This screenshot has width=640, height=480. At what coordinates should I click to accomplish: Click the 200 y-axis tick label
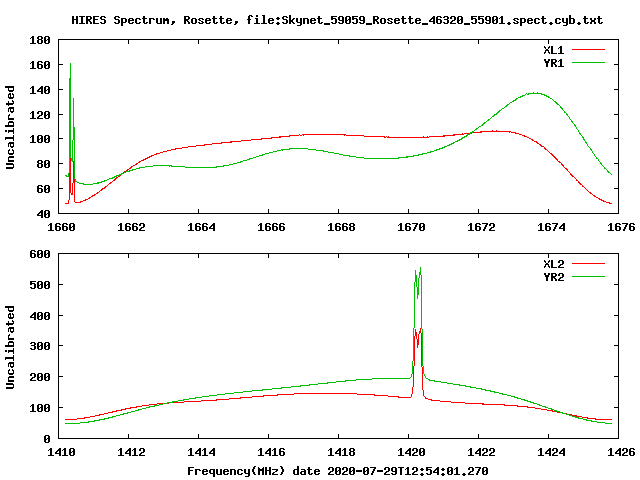tap(40, 377)
